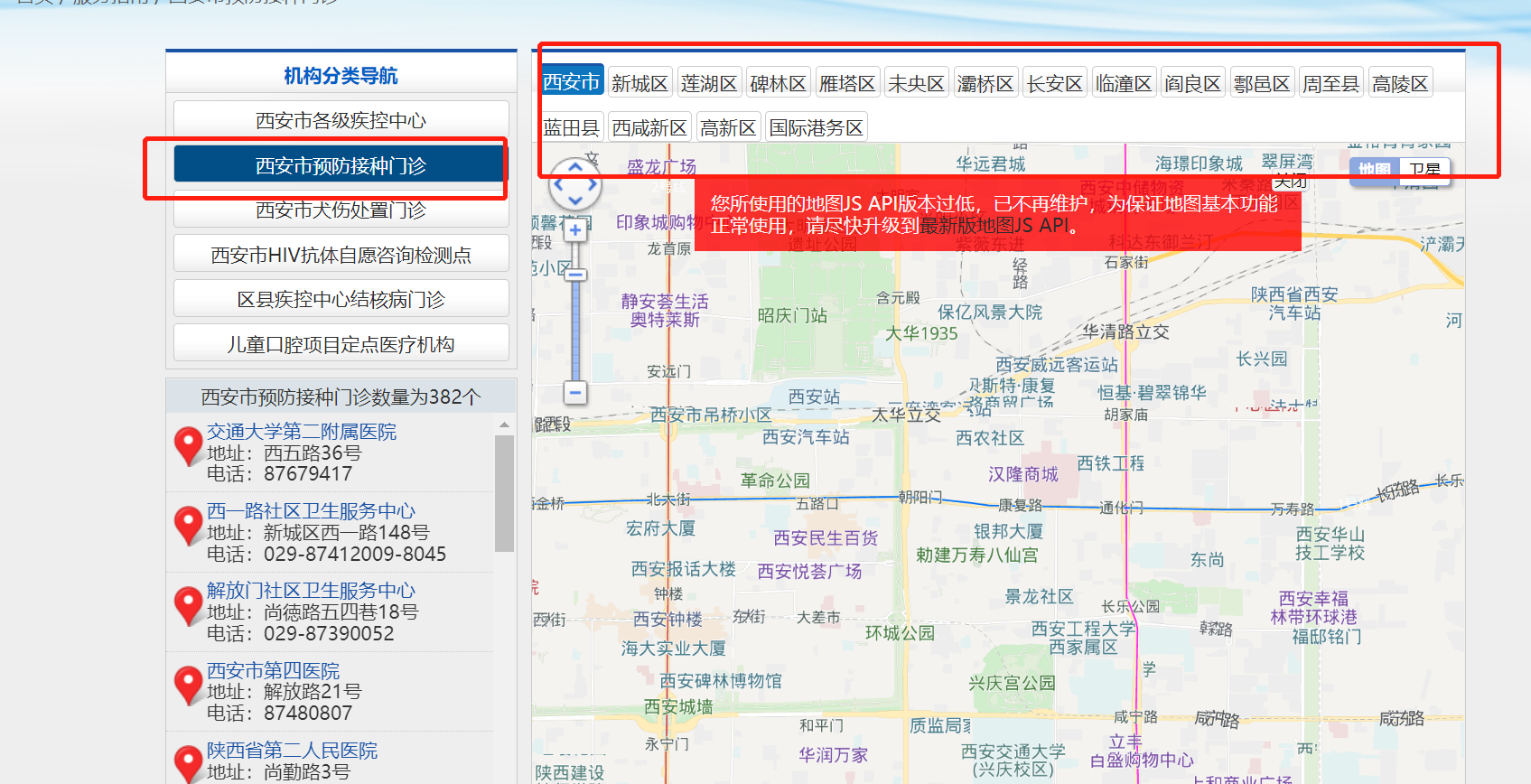This screenshot has height=784, width=1531.
Task: Open 西安市犬伤处置门诊 category
Action: point(341,210)
